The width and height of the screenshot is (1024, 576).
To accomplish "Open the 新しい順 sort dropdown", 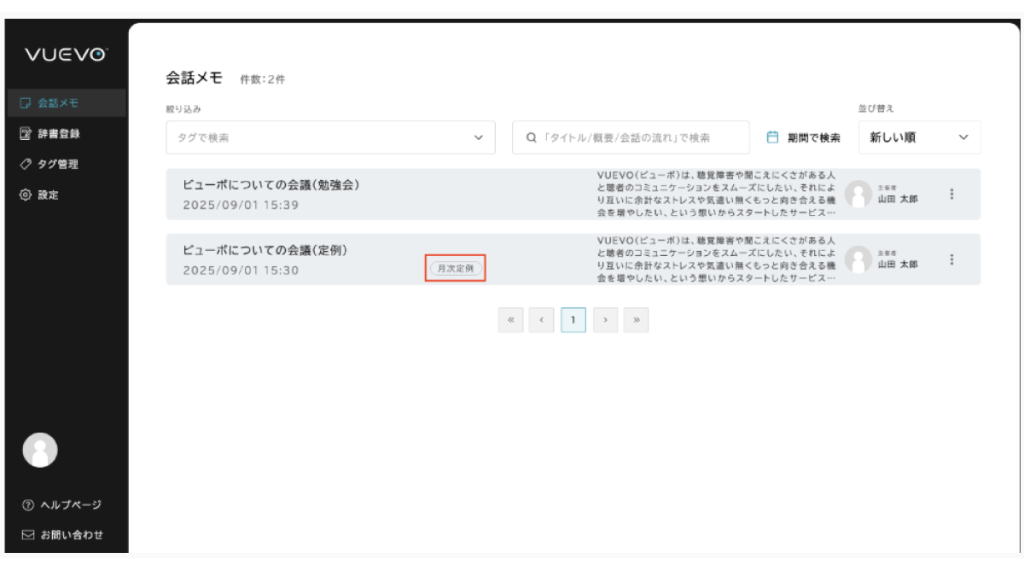I will (x=919, y=138).
